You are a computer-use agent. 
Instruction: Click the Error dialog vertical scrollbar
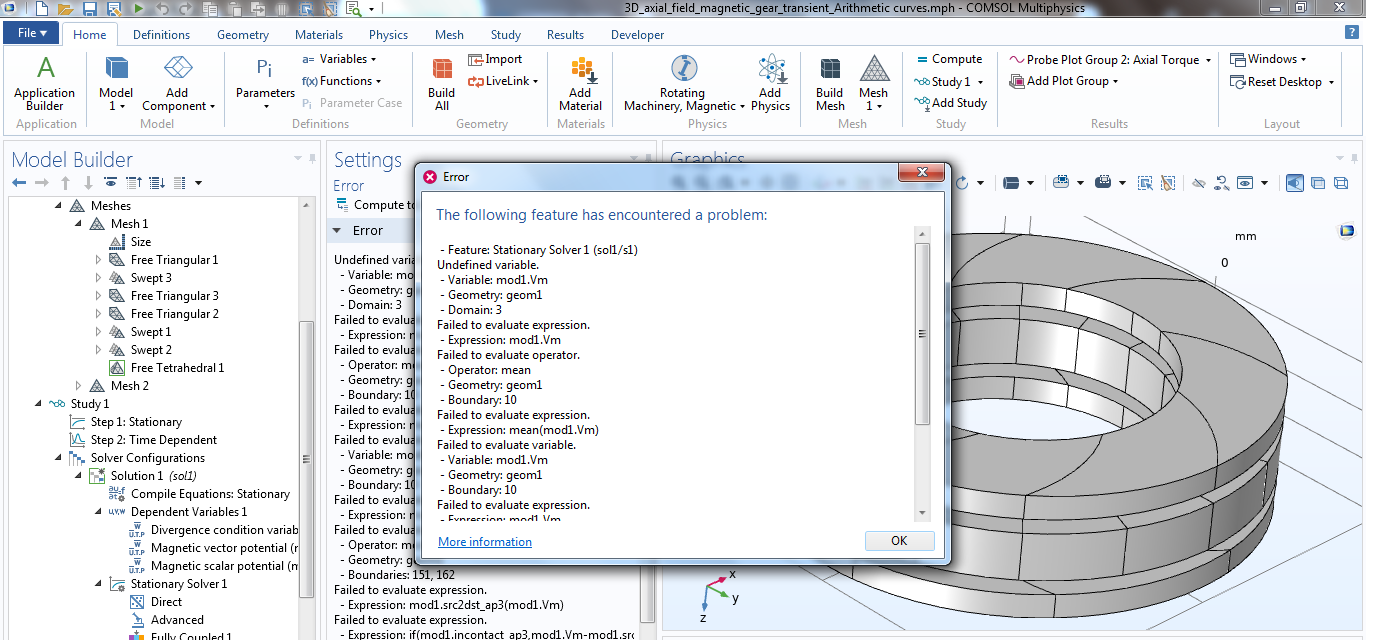(x=922, y=330)
